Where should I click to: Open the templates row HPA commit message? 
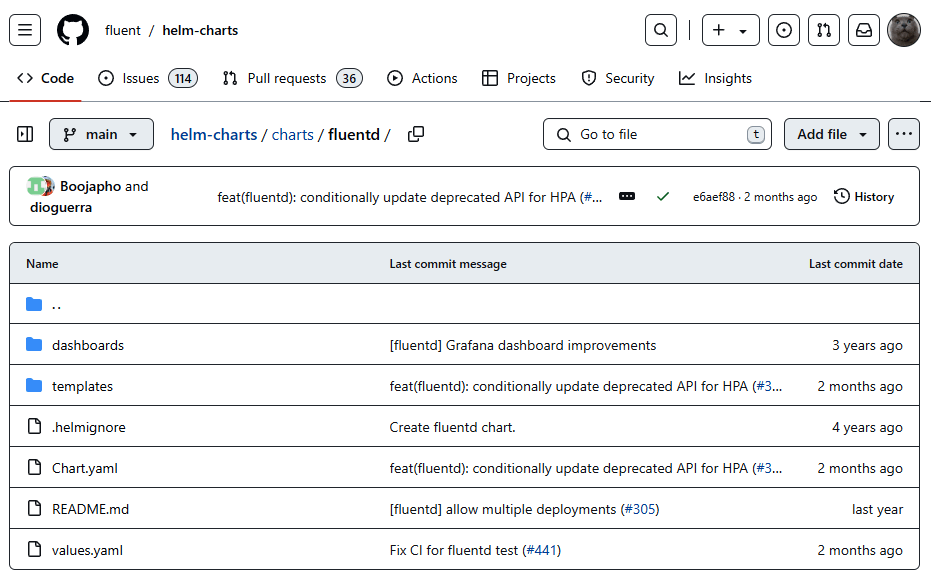(571, 386)
